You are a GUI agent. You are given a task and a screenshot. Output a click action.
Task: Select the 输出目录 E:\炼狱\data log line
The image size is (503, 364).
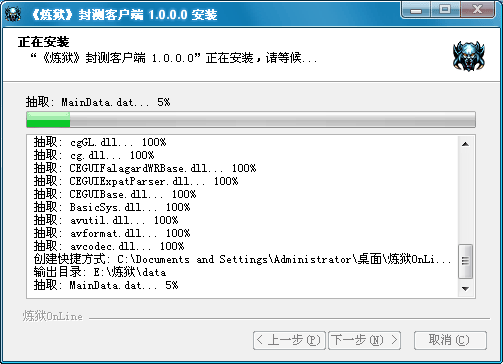coord(100,272)
